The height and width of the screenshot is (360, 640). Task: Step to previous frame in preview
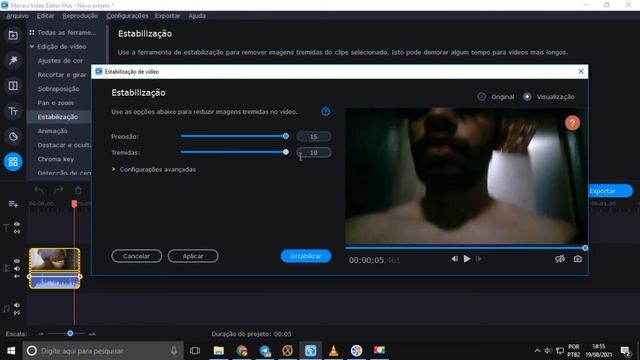(454, 259)
